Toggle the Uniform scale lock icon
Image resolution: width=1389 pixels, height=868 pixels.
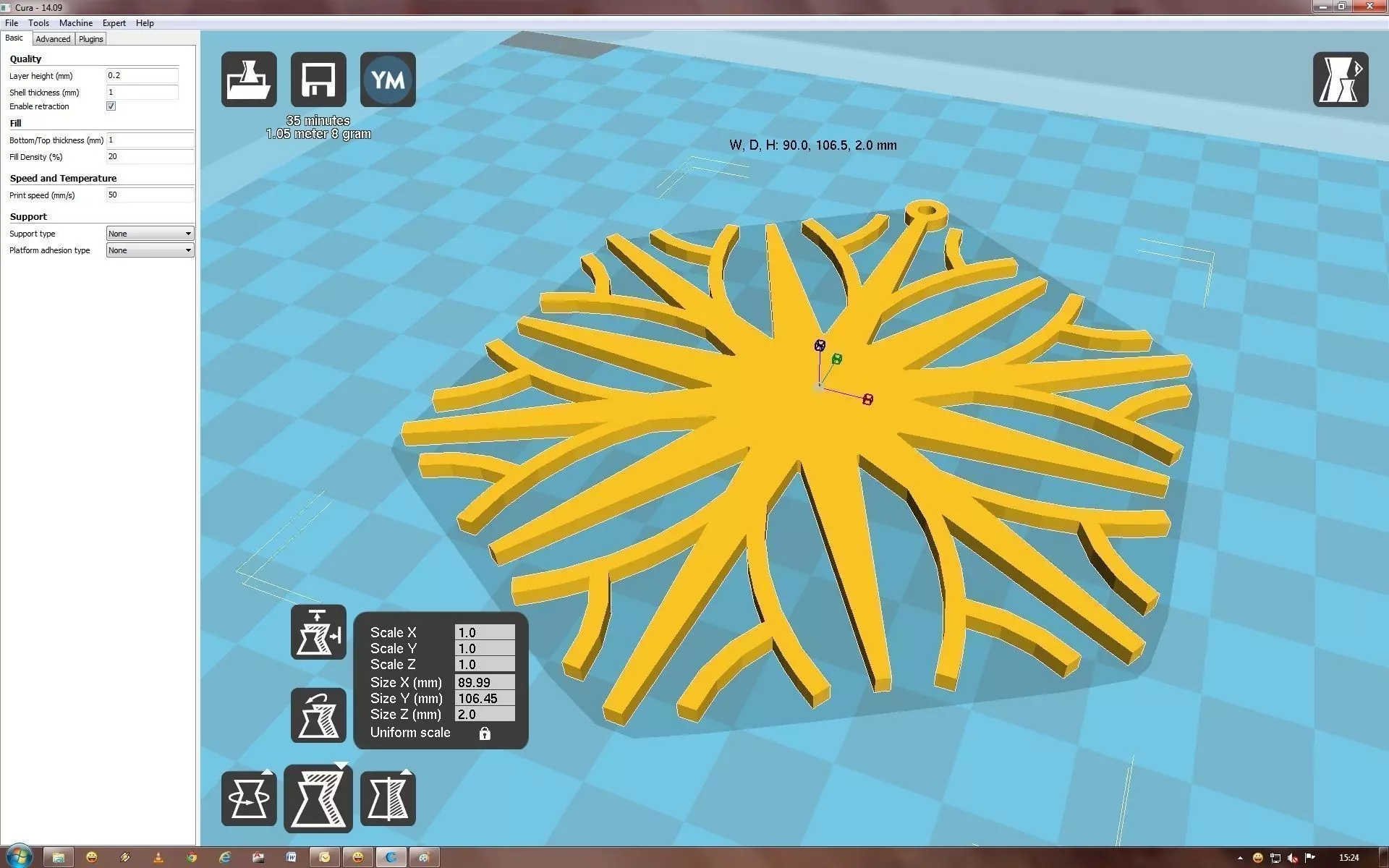(x=485, y=733)
